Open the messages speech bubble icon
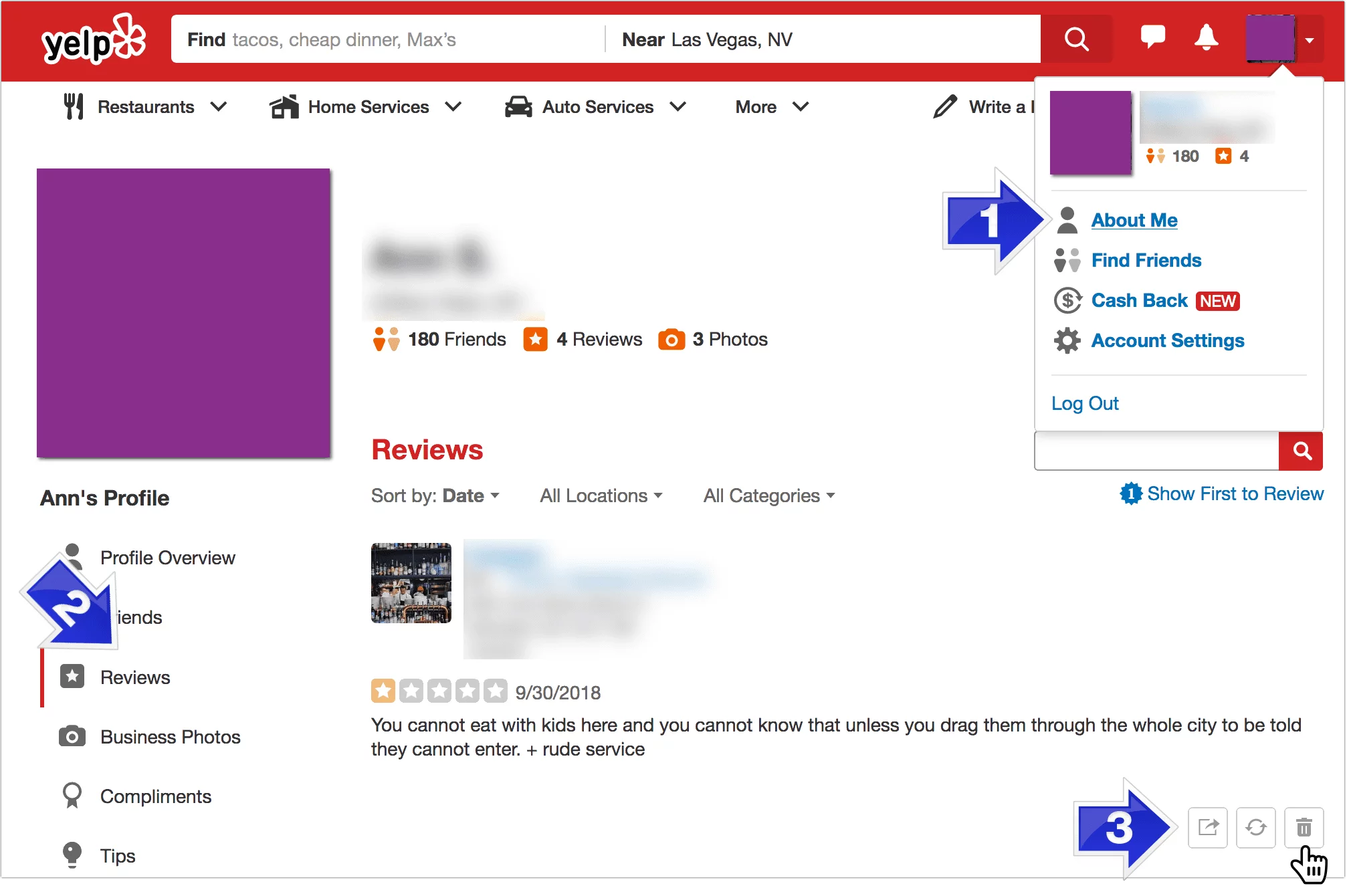This screenshot has width=1347, height=896. pyautogui.click(x=1152, y=37)
